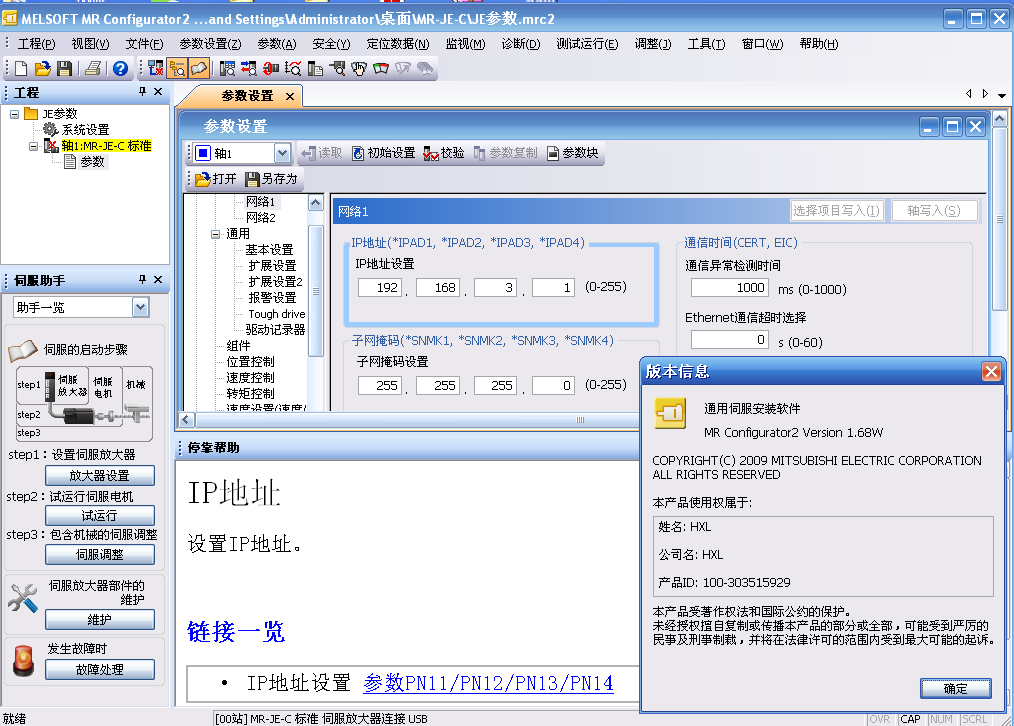Click the first IP address field showing 192

pyautogui.click(x=379, y=288)
